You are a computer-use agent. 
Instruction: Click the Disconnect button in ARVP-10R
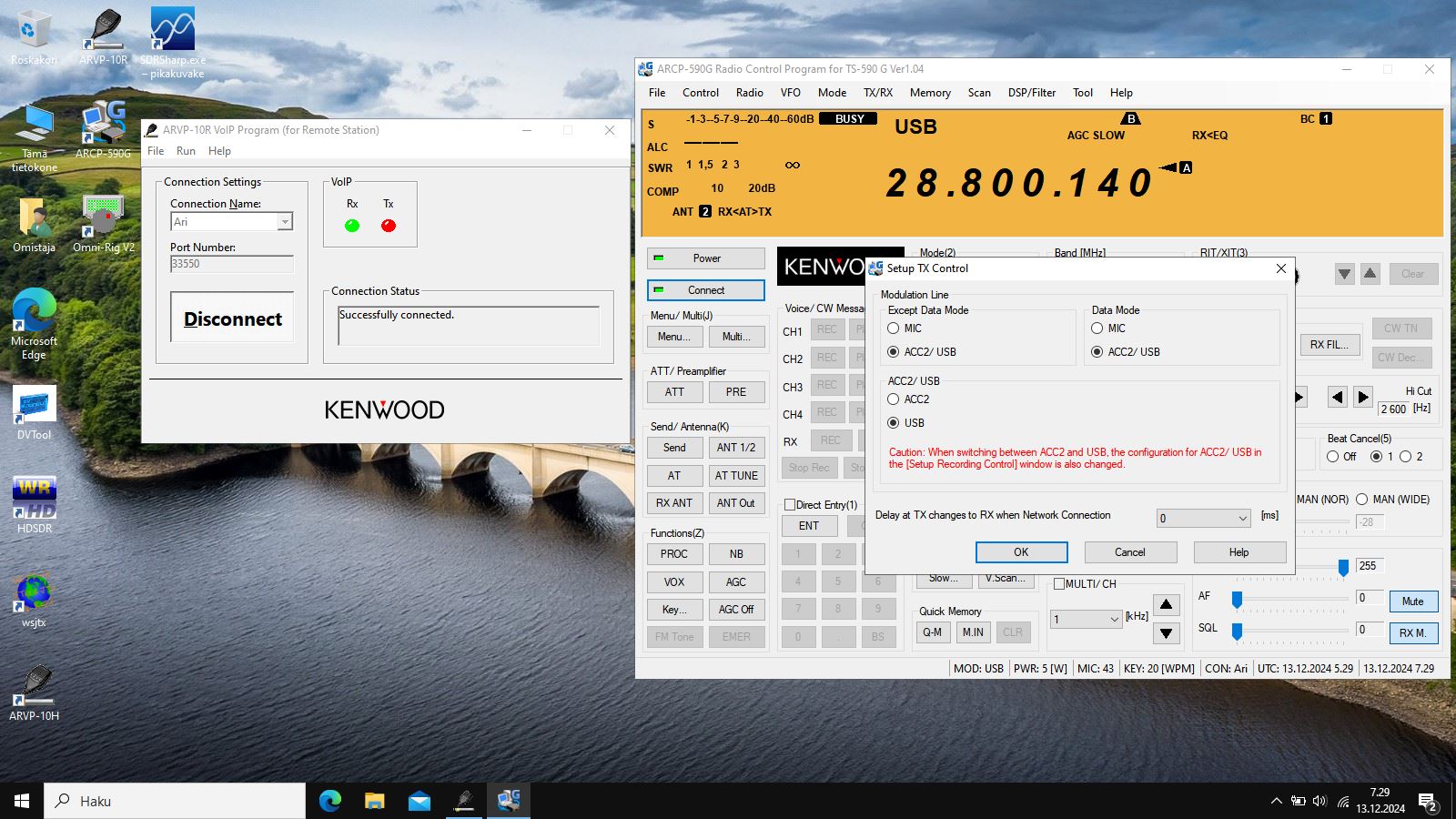pos(232,318)
